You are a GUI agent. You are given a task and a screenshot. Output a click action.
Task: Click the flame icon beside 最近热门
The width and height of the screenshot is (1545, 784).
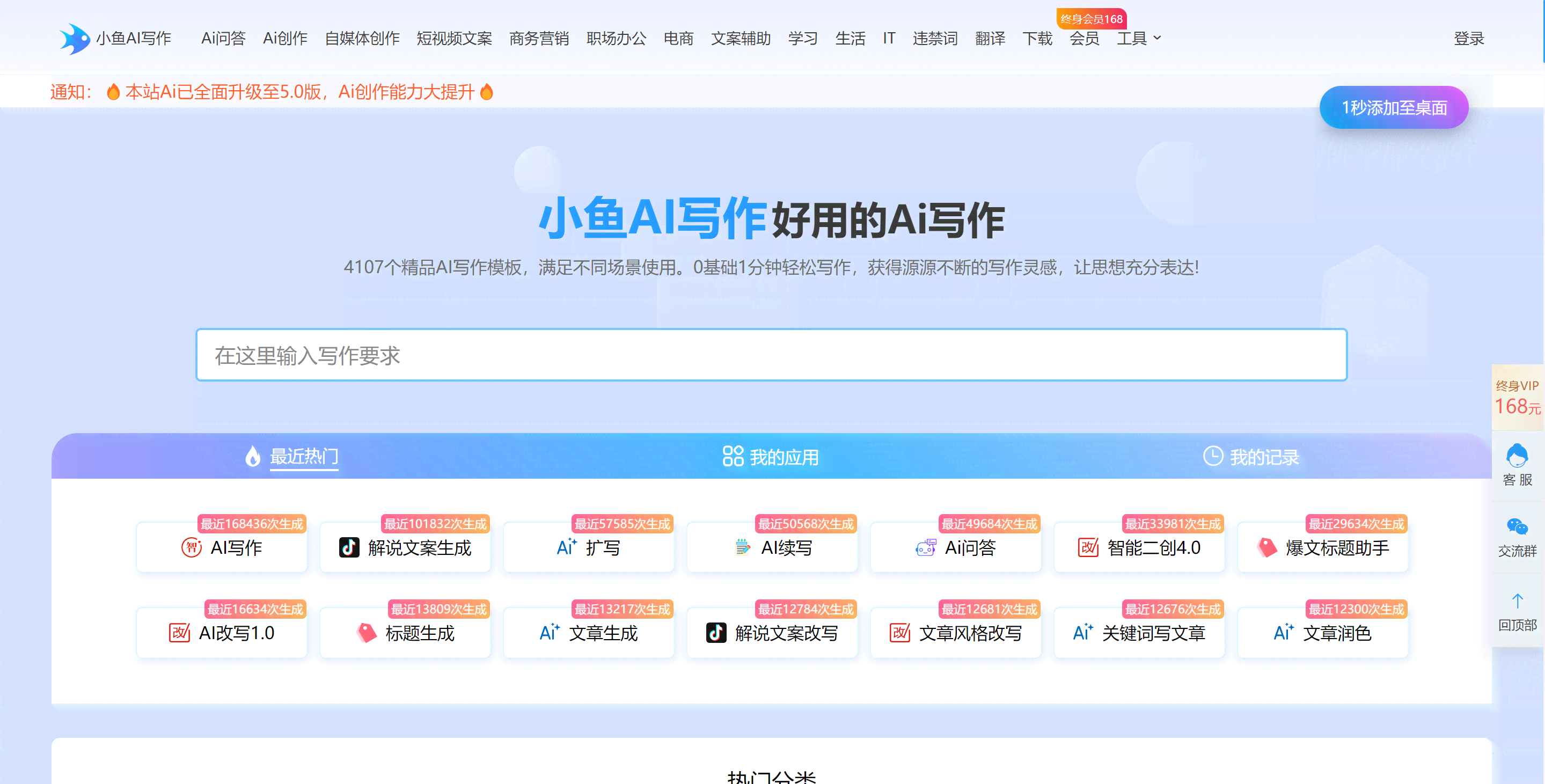pyautogui.click(x=253, y=457)
